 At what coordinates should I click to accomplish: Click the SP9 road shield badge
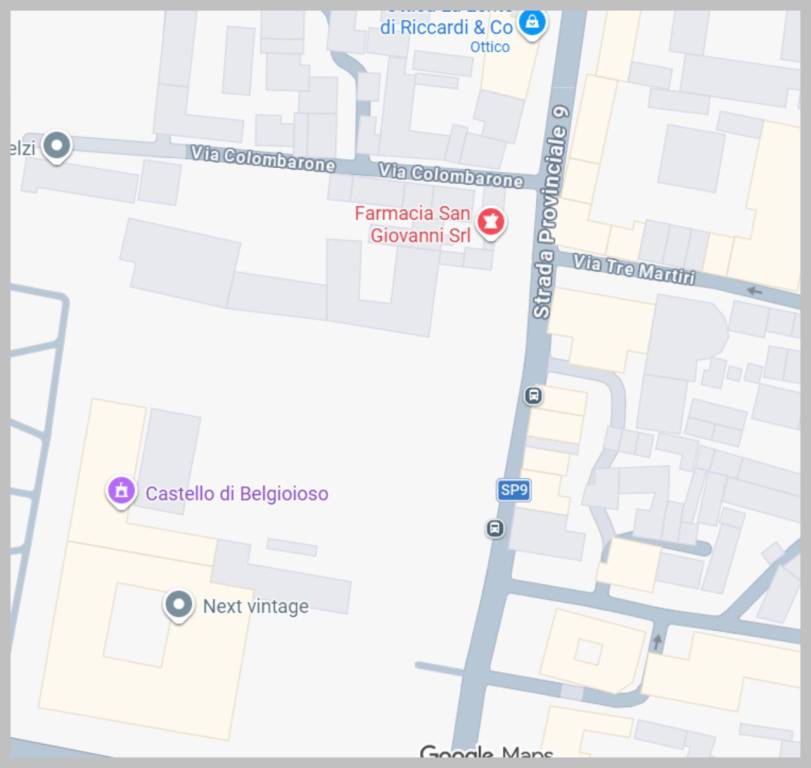pyautogui.click(x=514, y=490)
